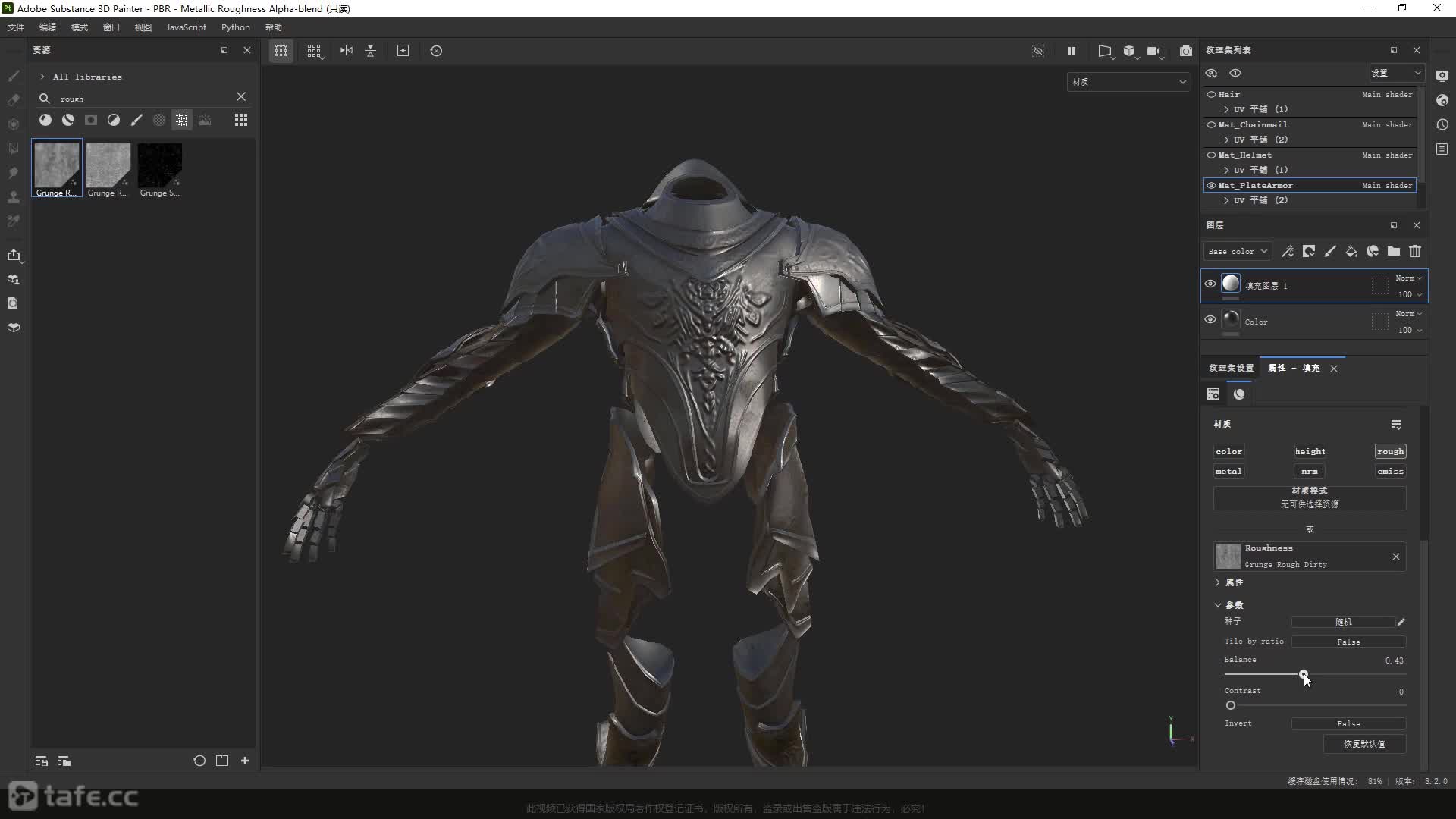1456x819 pixels.
Task: Add a paint layer icon
Action: pos(1330,251)
